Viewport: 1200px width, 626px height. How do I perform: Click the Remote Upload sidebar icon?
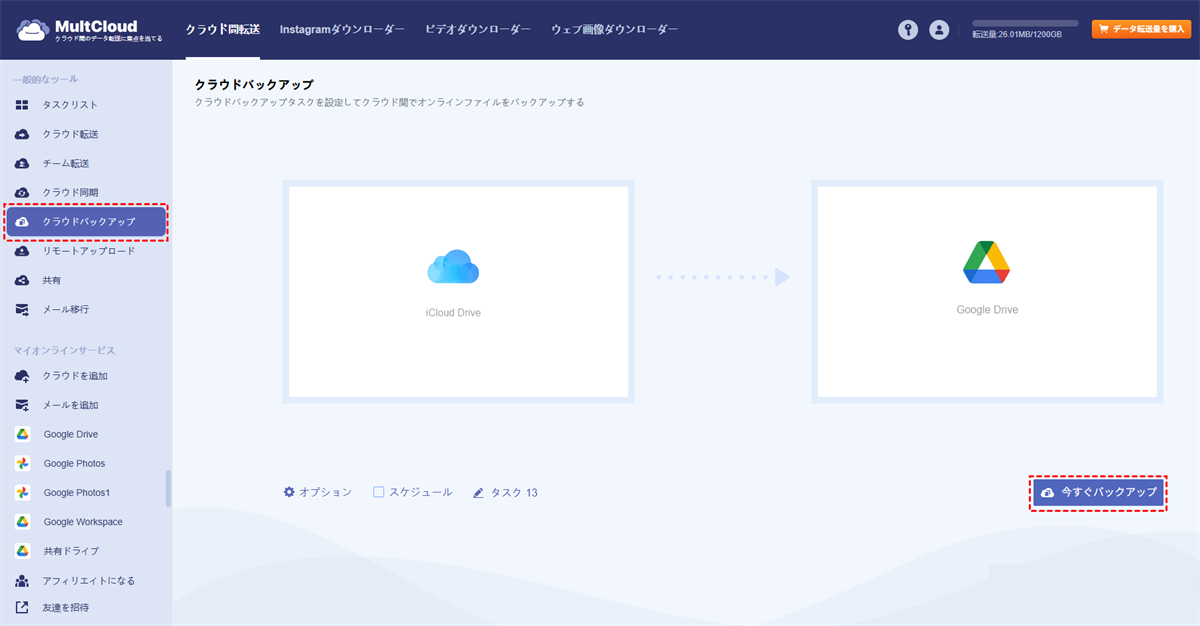(22, 251)
